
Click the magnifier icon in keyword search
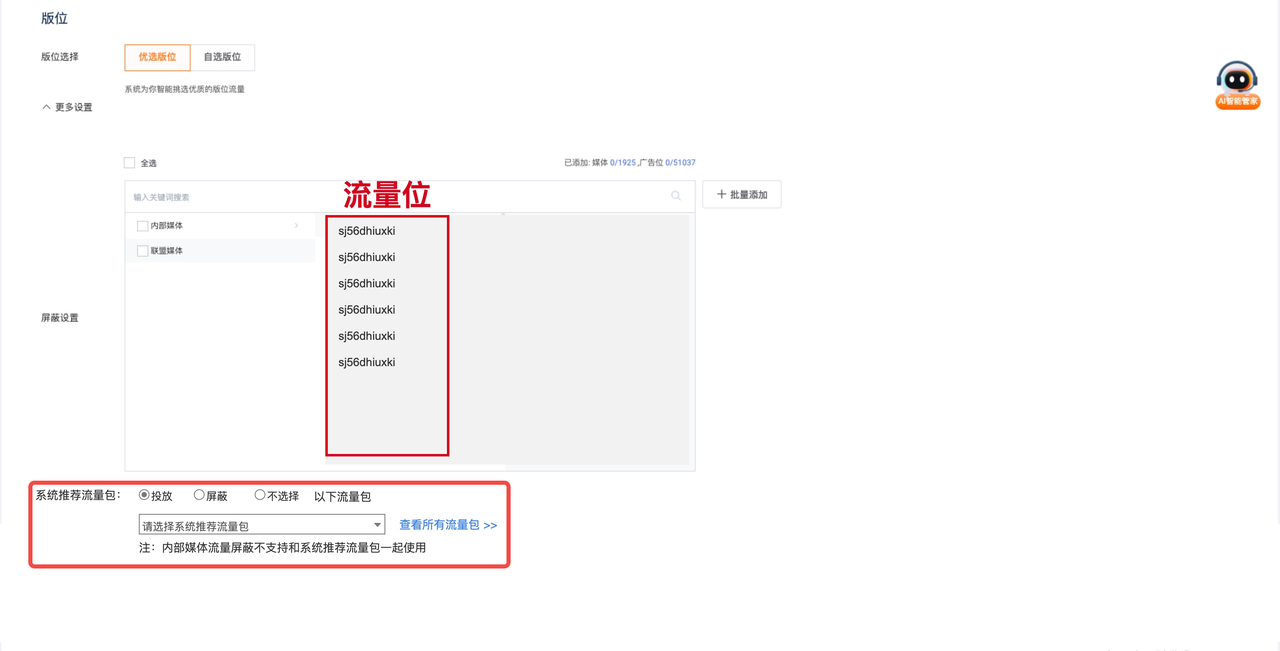(676, 196)
